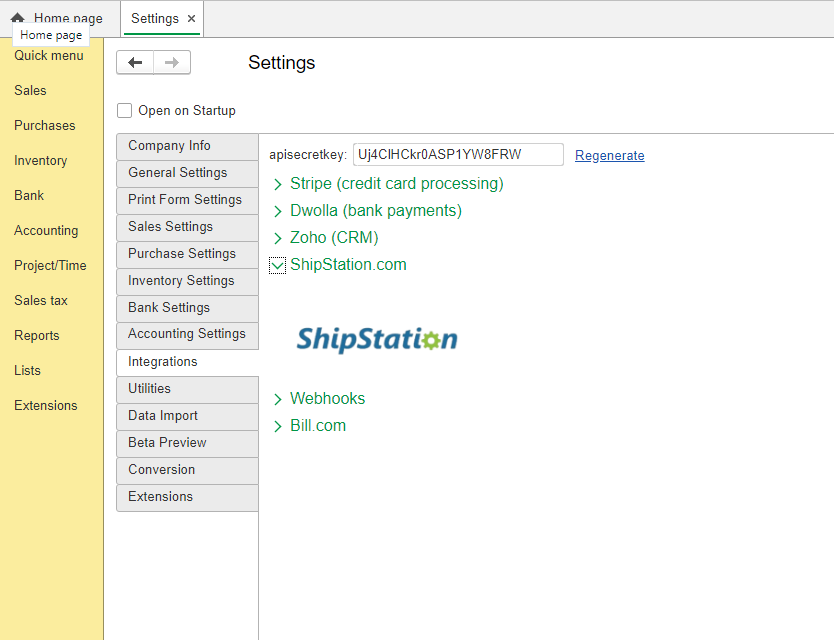The image size is (834, 640).
Task: Expand the Bill.com section
Action: click(277, 425)
